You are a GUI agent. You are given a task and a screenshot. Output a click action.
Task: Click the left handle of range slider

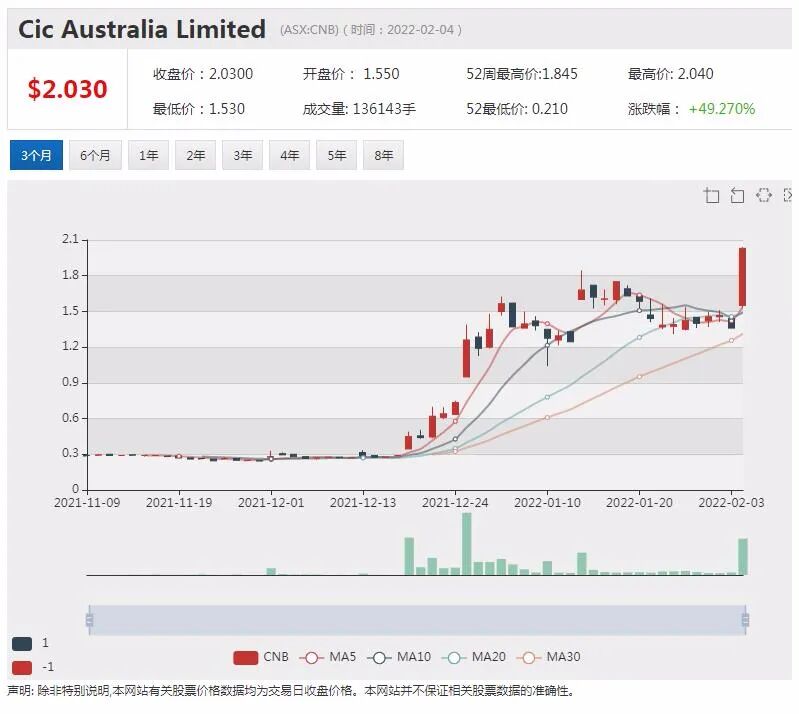89,620
